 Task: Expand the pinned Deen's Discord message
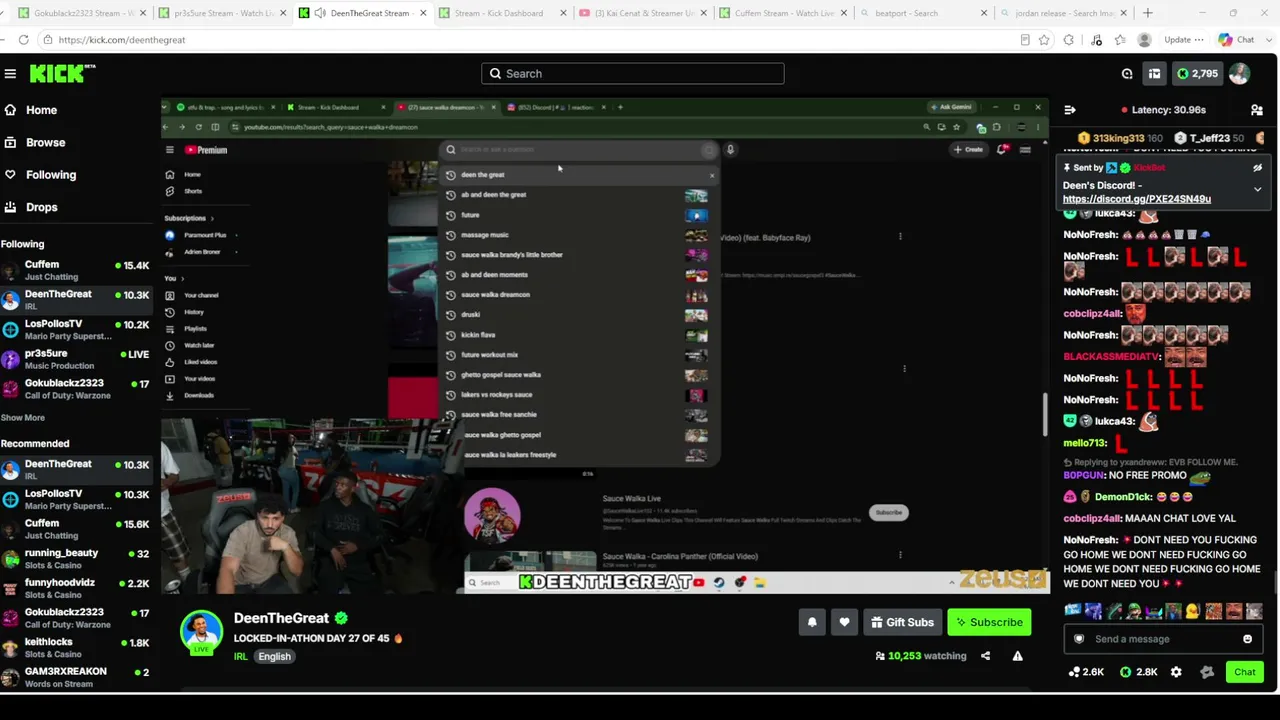1257,189
